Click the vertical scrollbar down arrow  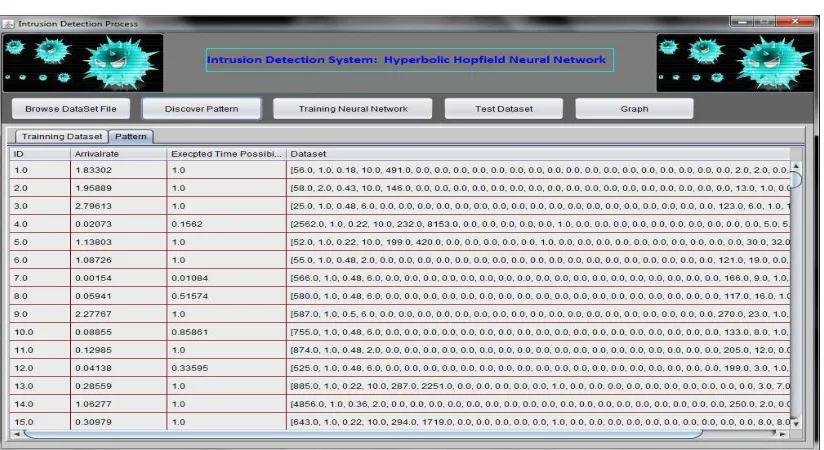796,423
